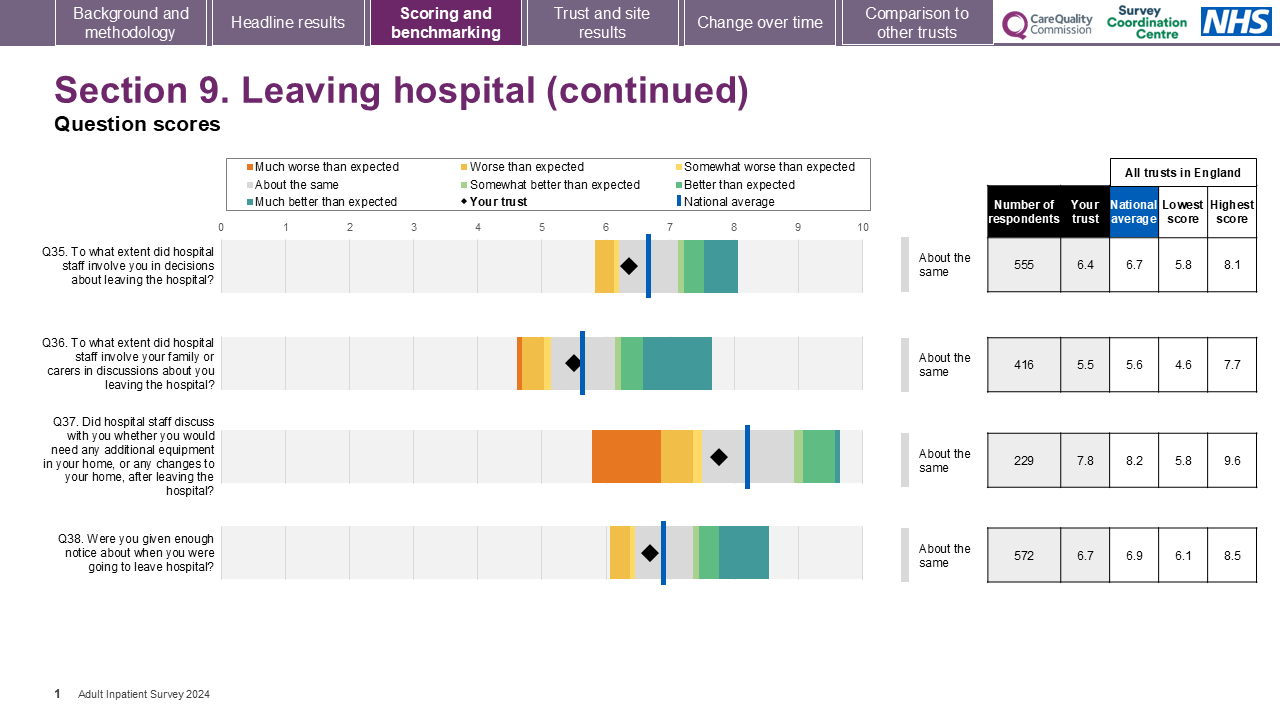
Task: Click the National average column header
Action: point(1134,212)
